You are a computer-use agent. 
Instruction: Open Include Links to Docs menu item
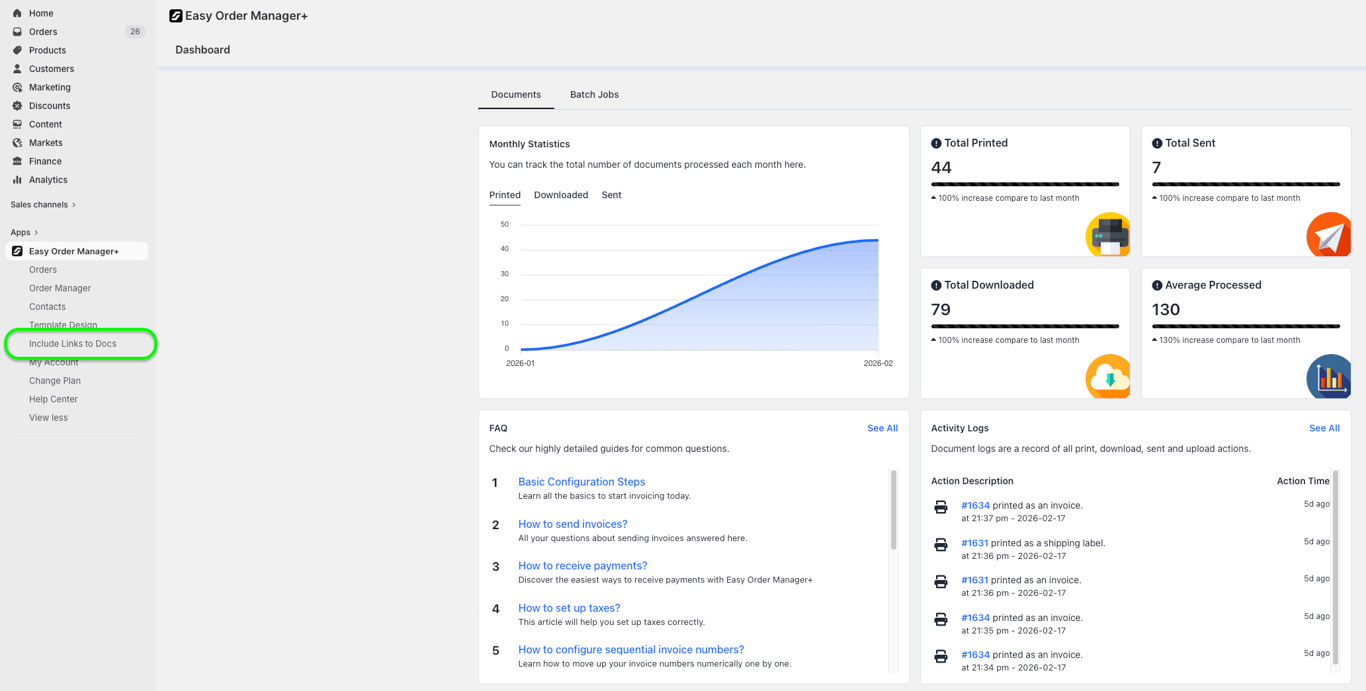tap(72, 344)
